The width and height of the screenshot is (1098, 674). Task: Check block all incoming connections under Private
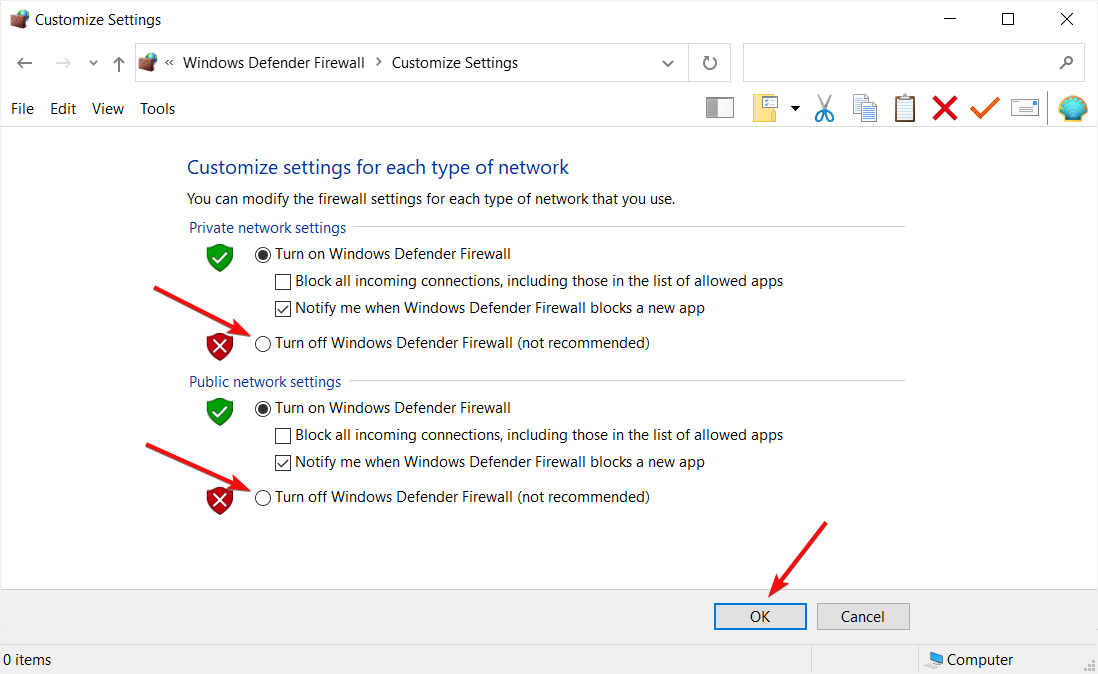[x=283, y=282]
